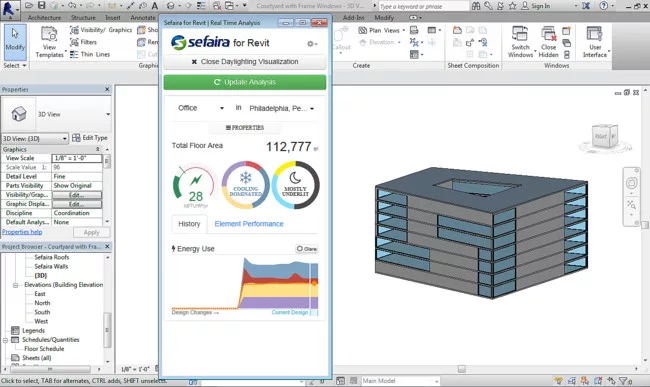
Task: Click the Cooling Dominated ring chart
Action: point(245,185)
